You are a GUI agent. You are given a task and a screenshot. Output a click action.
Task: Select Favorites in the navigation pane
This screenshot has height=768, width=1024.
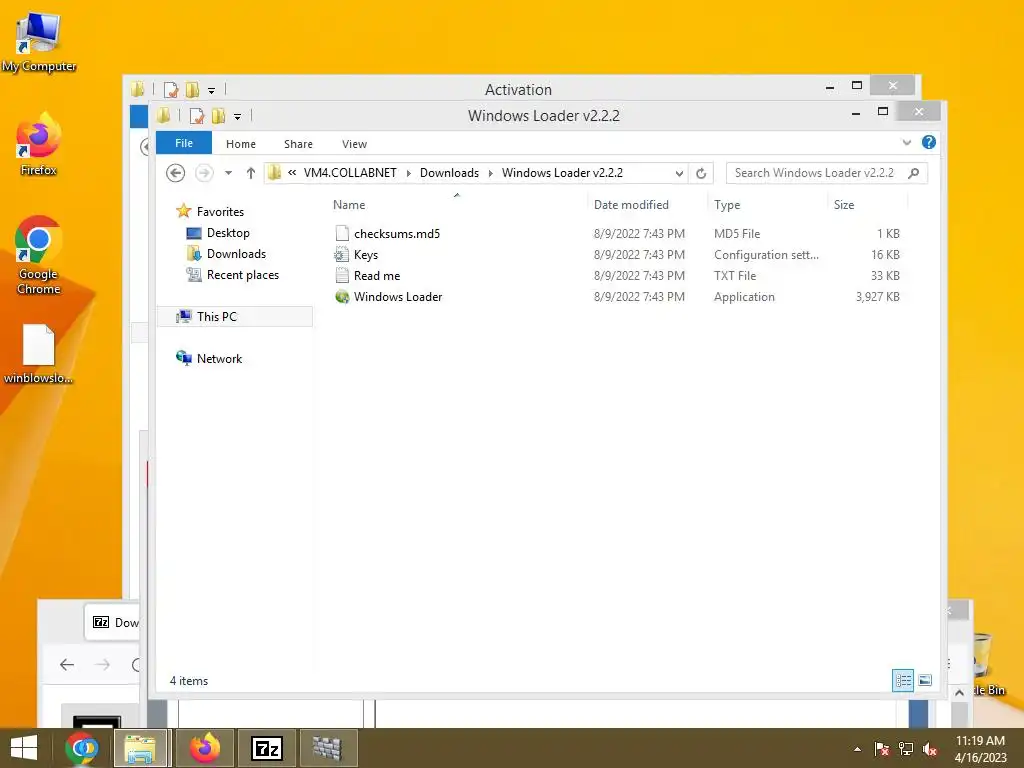[x=220, y=212]
